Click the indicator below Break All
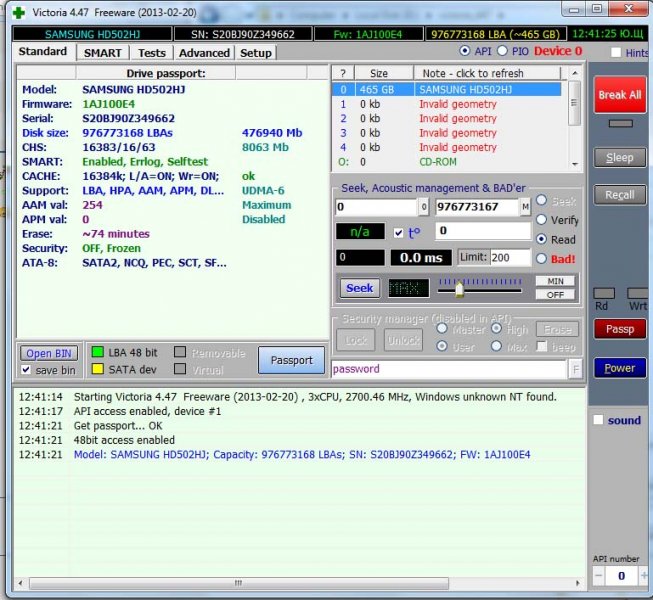Image resolution: width=653 pixels, height=600 pixels. (621, 124)
